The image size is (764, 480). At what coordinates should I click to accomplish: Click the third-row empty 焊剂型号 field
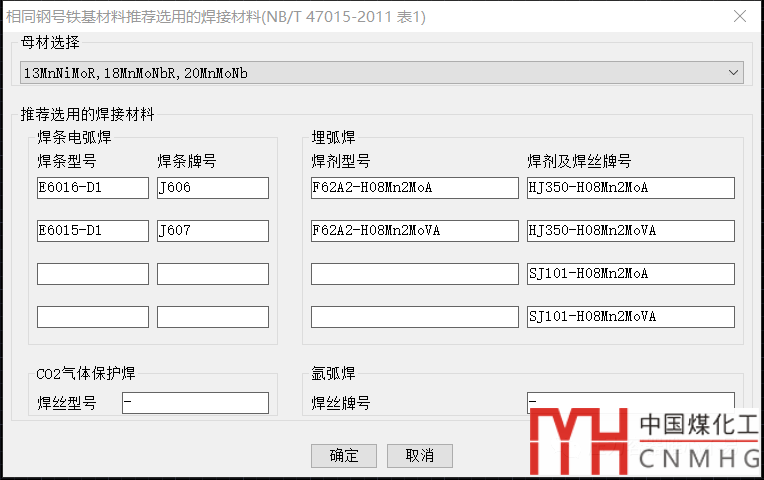(x=414, y=274)
